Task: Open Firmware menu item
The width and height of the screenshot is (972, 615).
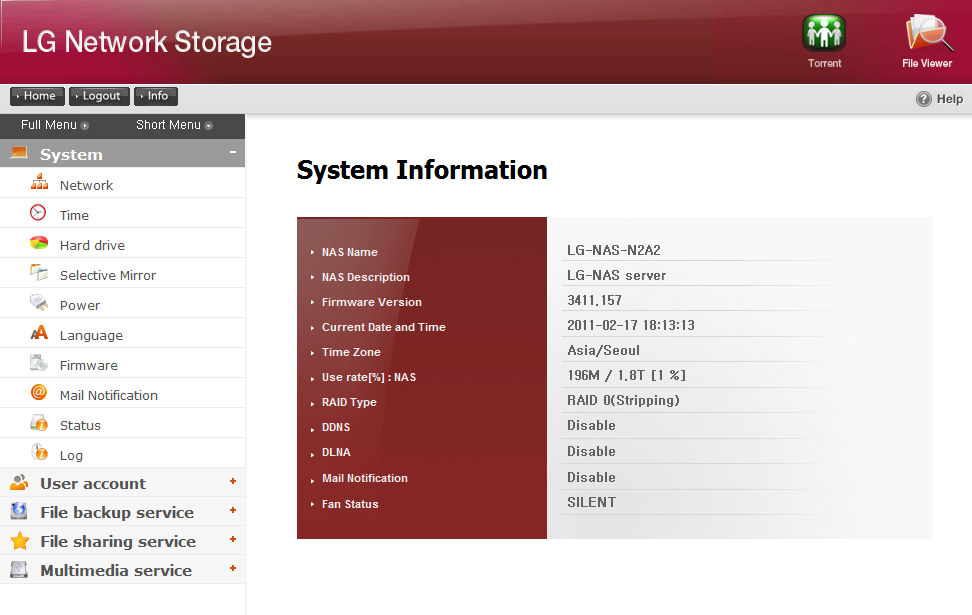Action: 89,366
